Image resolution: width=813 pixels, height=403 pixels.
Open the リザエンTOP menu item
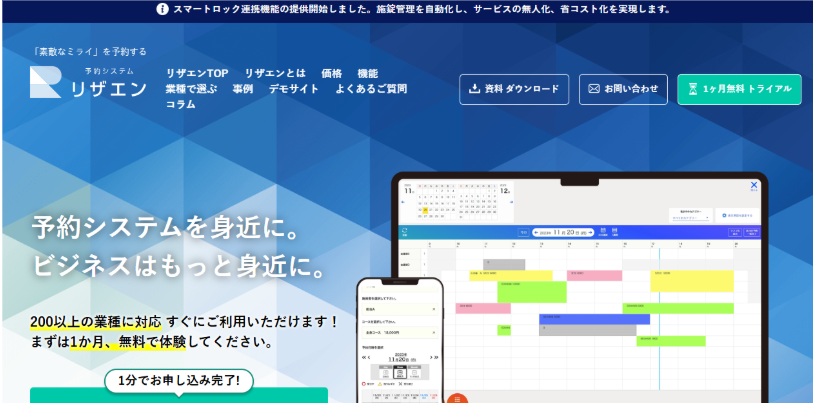pyautogui.click(x=197, y=74)
